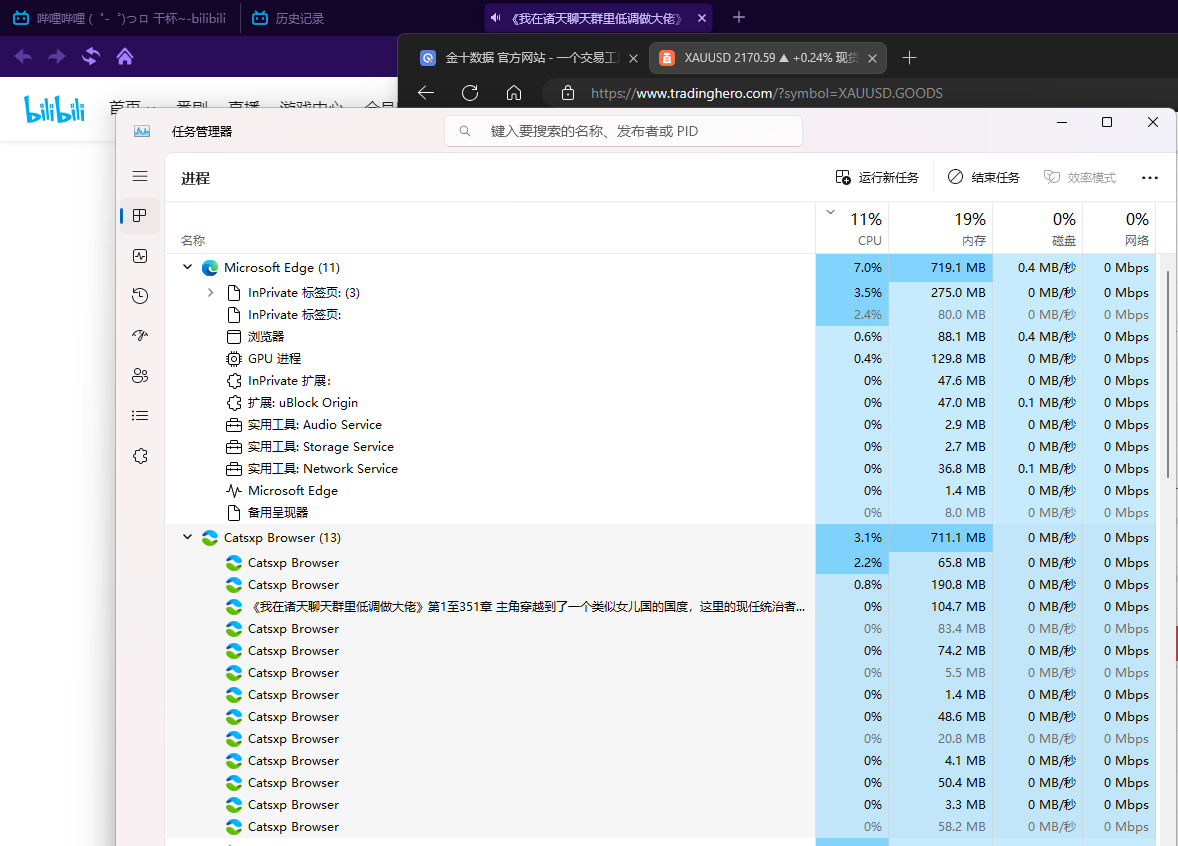Open the App history page in sidebar
The image size is (1178, 846).
(140, 296)
